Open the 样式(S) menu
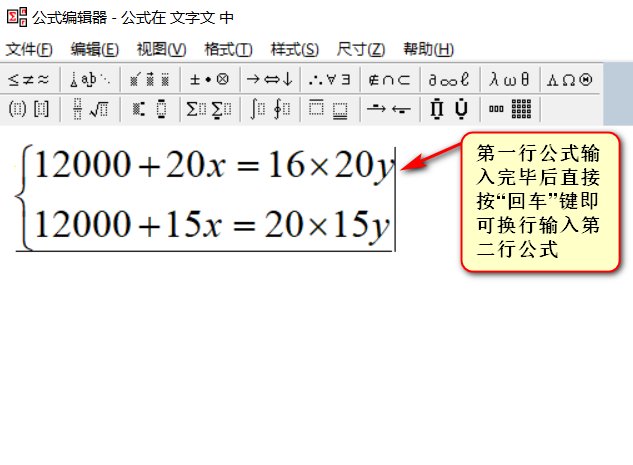The image size is (633, 465). (x=295, y=49)
